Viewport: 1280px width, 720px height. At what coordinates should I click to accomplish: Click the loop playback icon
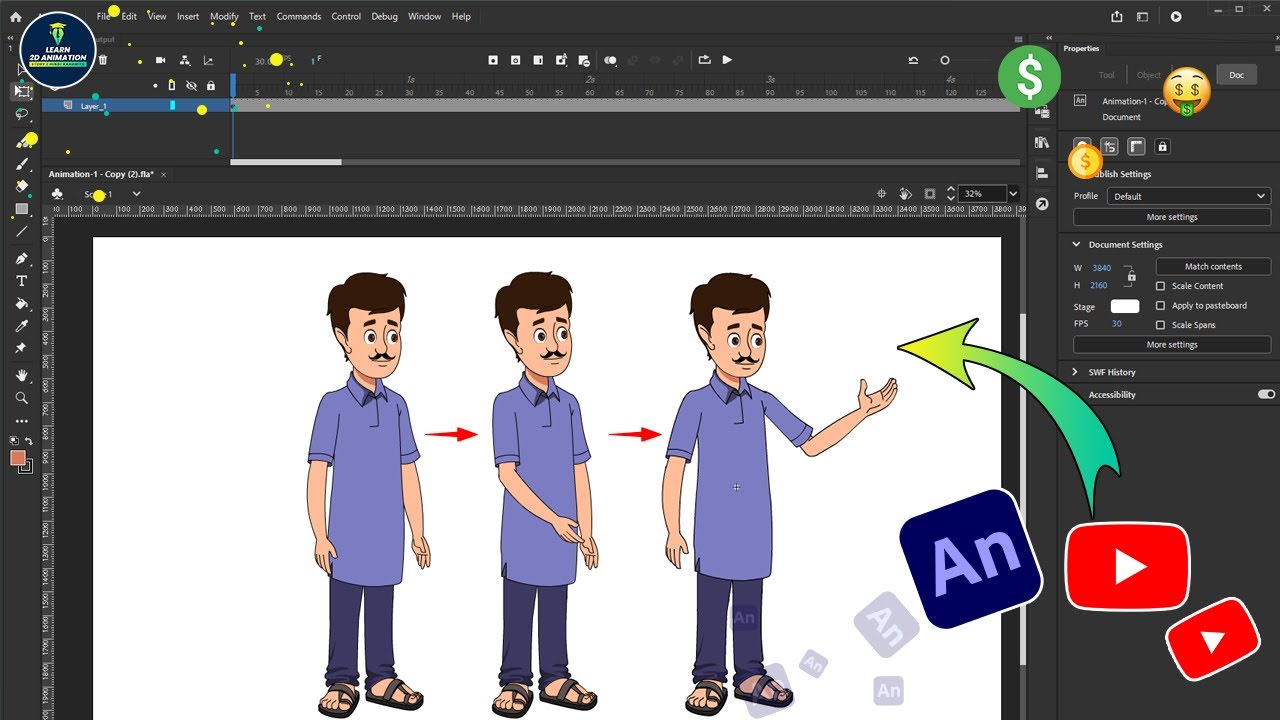pos(704,60)
